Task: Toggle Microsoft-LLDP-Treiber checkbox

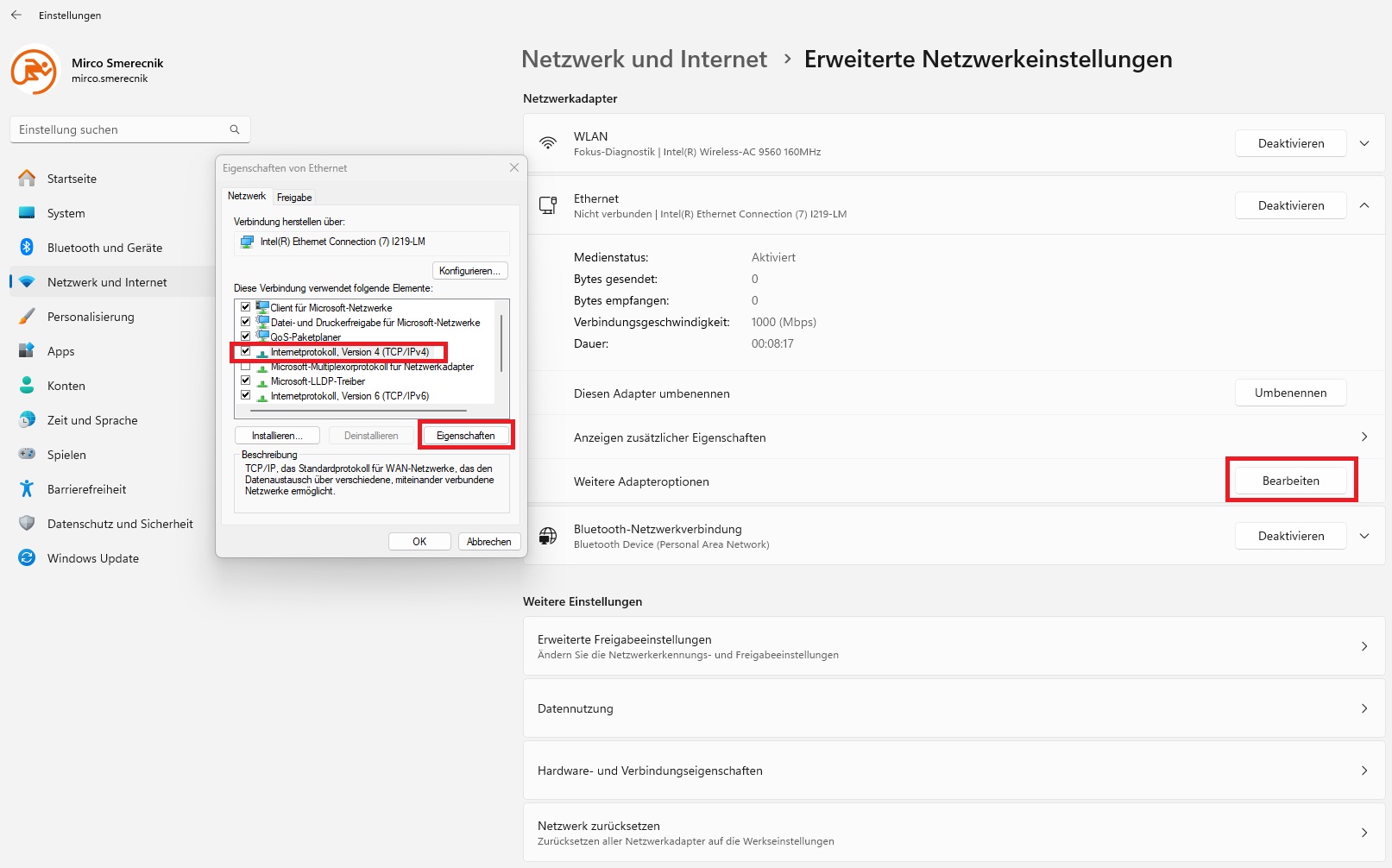Action: pos(246,381)
